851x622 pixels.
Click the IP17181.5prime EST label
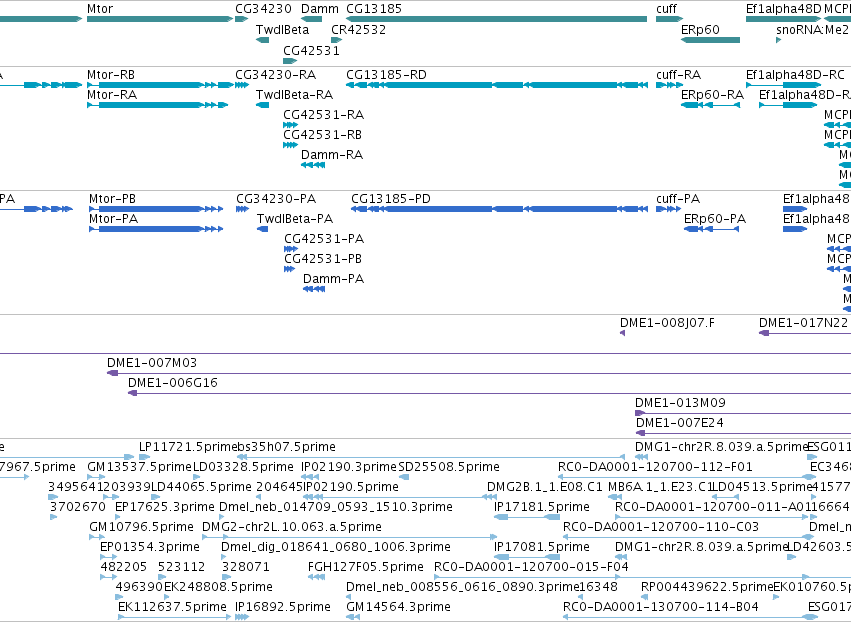542,507
